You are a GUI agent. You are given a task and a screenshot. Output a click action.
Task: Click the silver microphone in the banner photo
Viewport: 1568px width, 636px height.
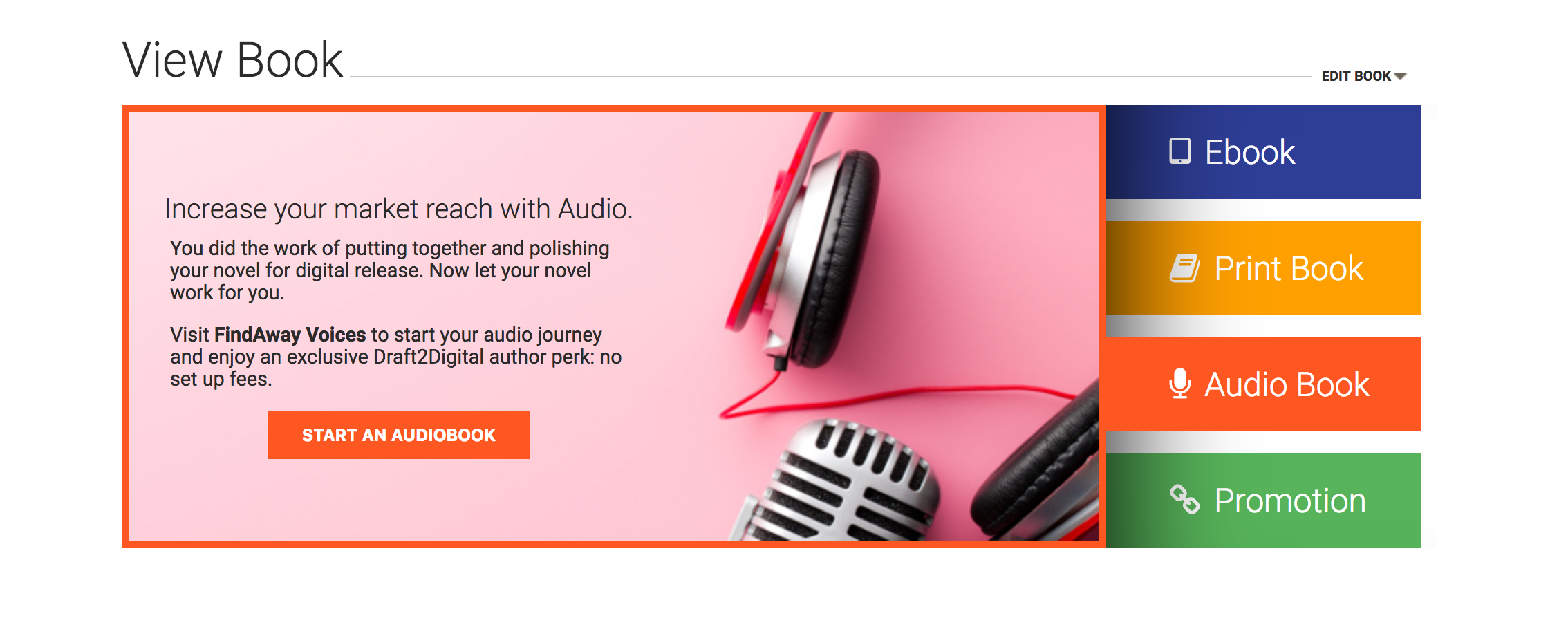837,484
